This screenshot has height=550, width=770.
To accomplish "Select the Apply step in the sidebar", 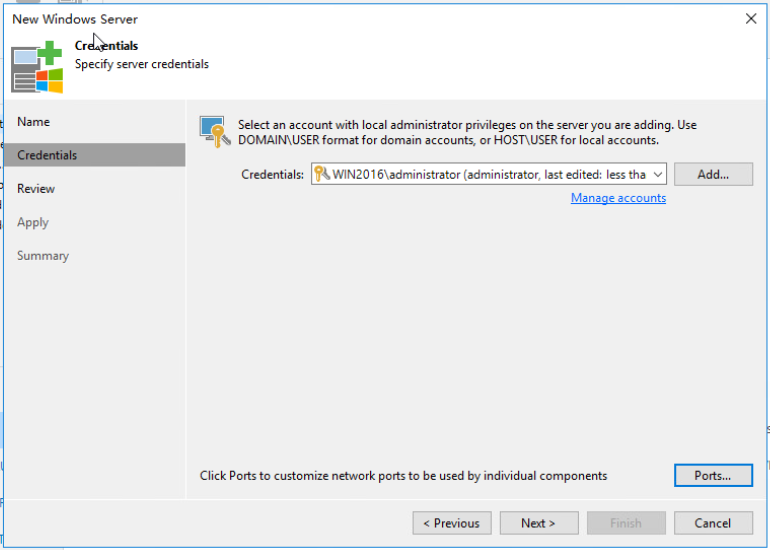I will [33, 222].
